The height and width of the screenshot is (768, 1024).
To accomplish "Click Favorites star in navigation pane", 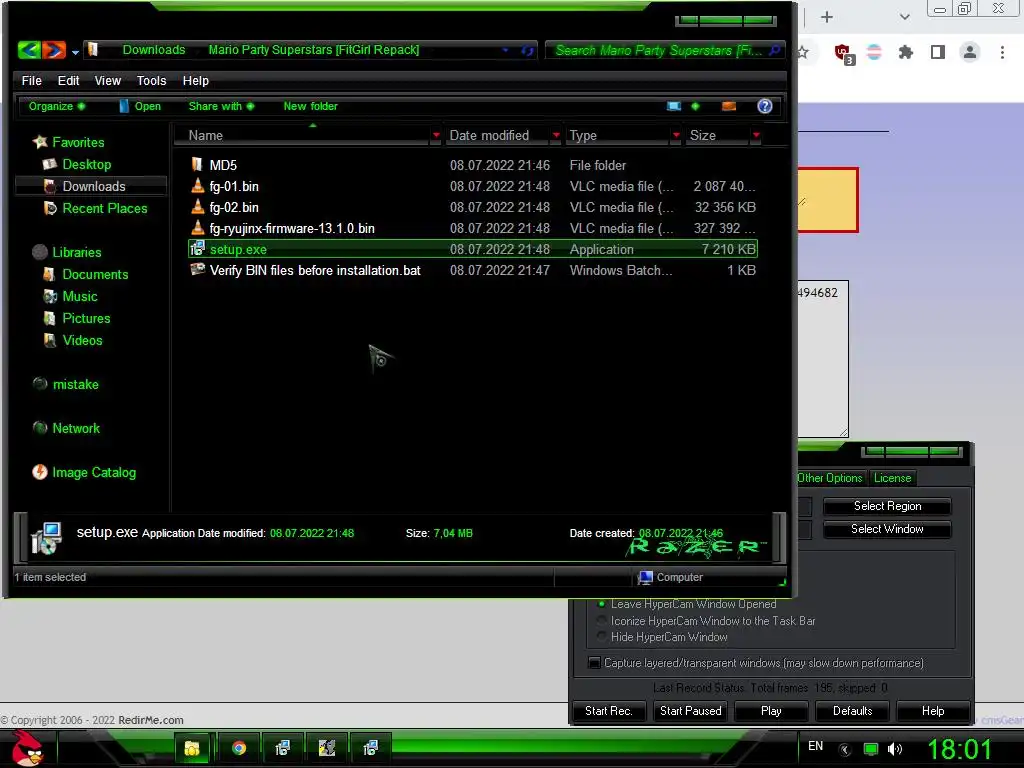I will coord(40,142).
